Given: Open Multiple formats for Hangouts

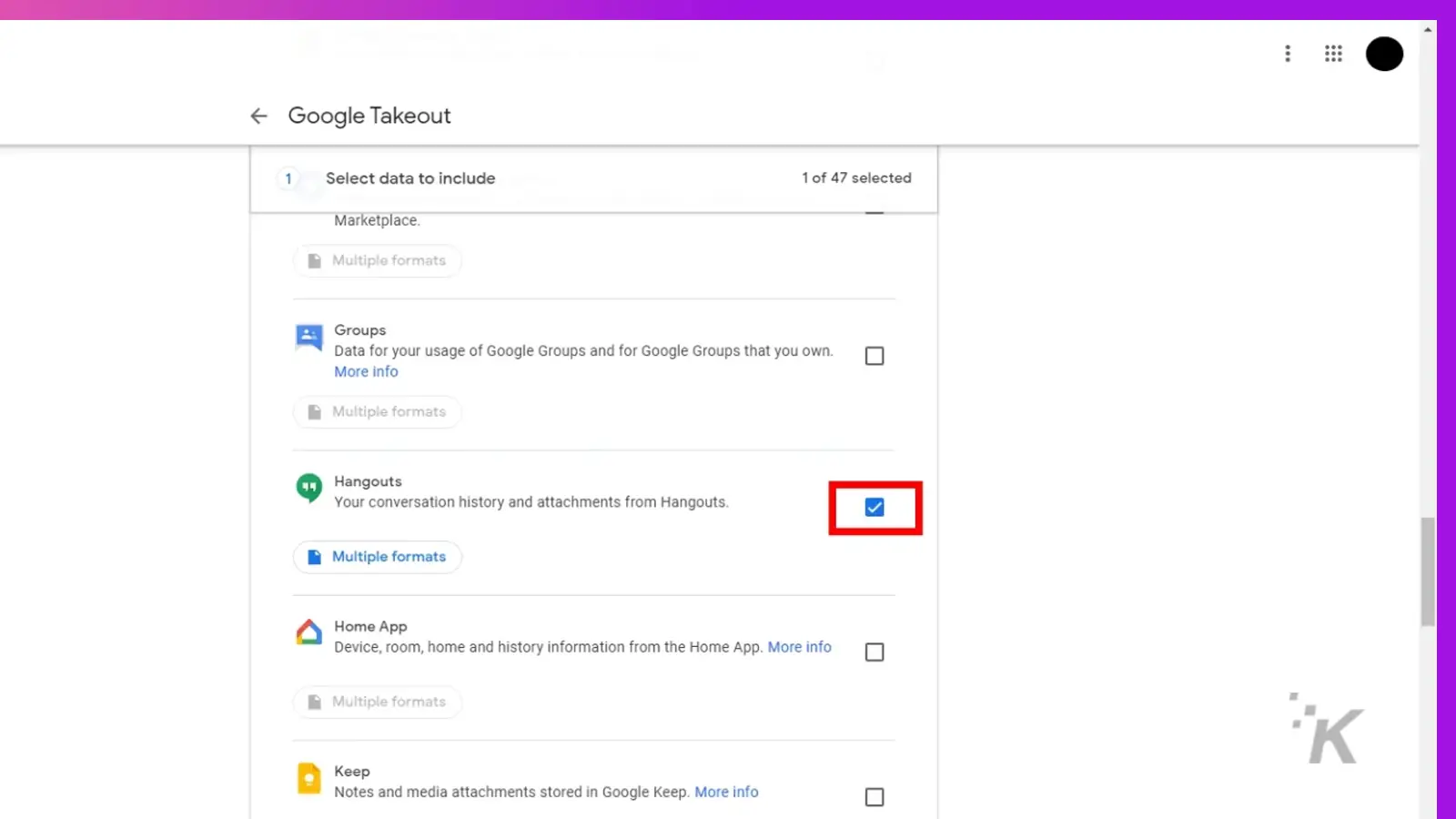Looking at the screenshot, I should [x=378, y=557].
